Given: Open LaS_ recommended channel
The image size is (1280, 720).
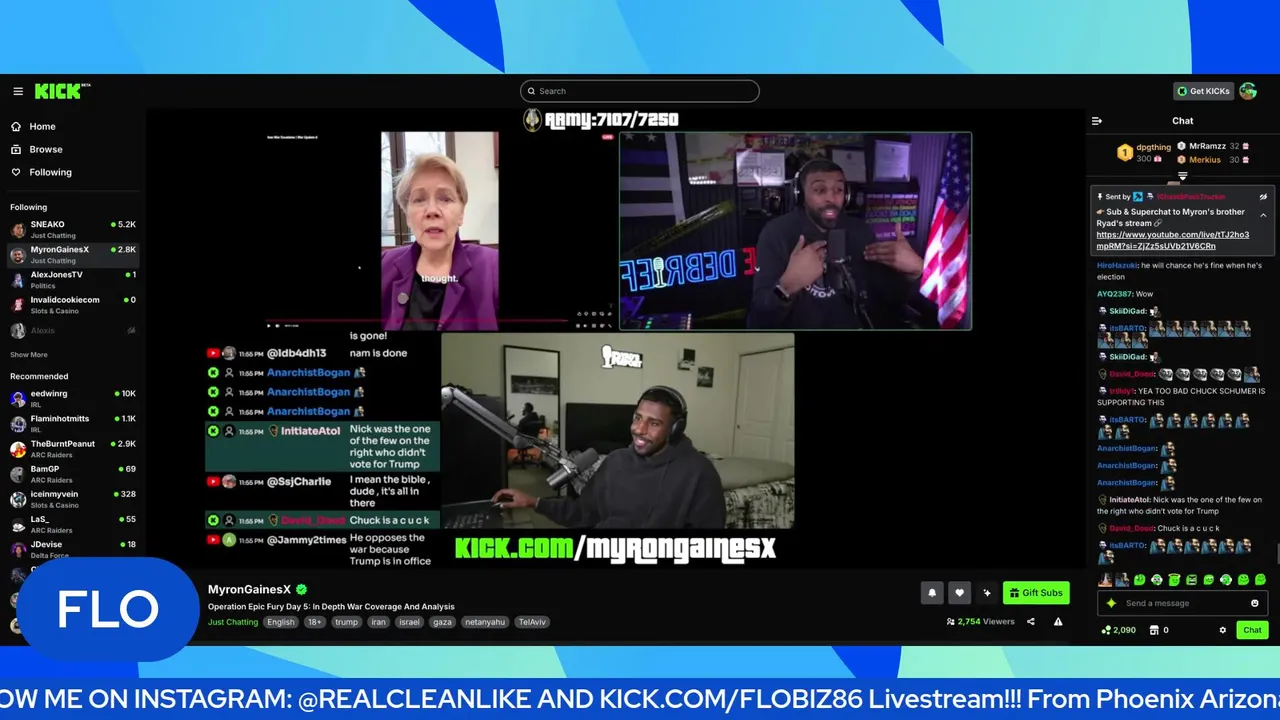Looking at the screenshot, I should (73, 525).
